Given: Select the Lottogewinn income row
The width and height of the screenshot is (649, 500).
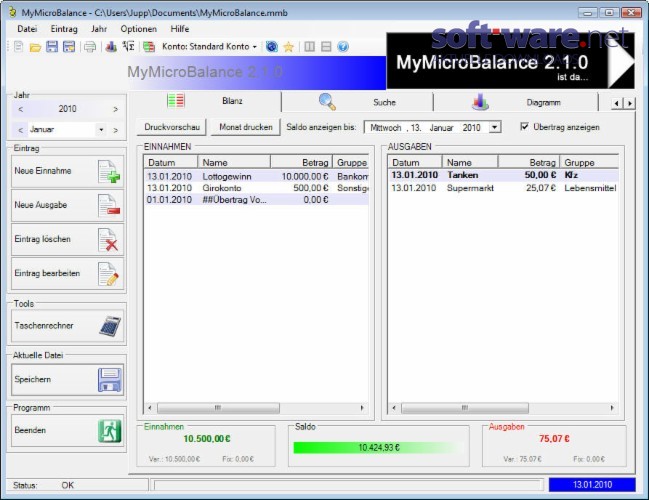Looking at the screenshot, I should (256, 177).
